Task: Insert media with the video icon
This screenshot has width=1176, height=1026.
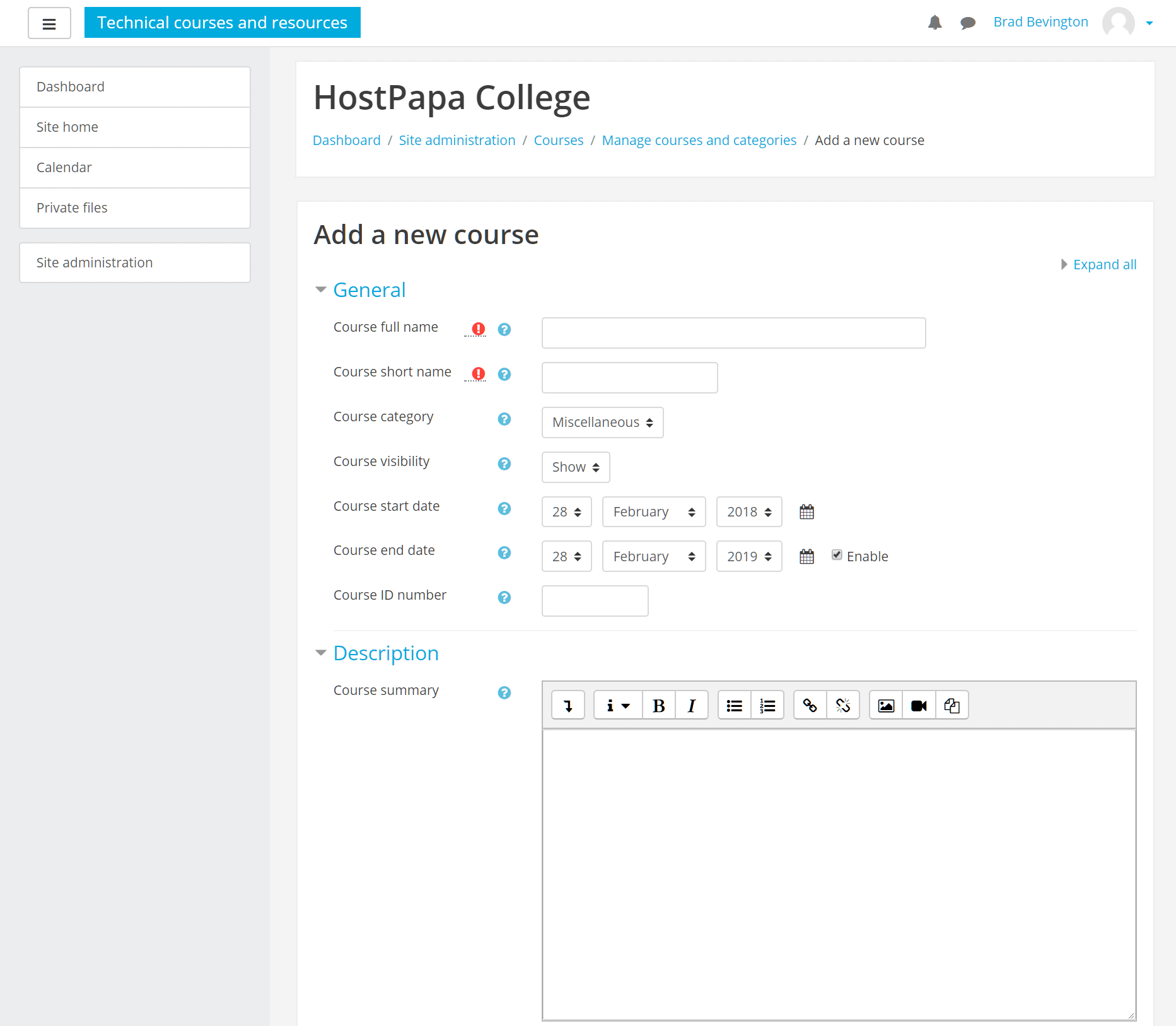Action: [919, 705]
